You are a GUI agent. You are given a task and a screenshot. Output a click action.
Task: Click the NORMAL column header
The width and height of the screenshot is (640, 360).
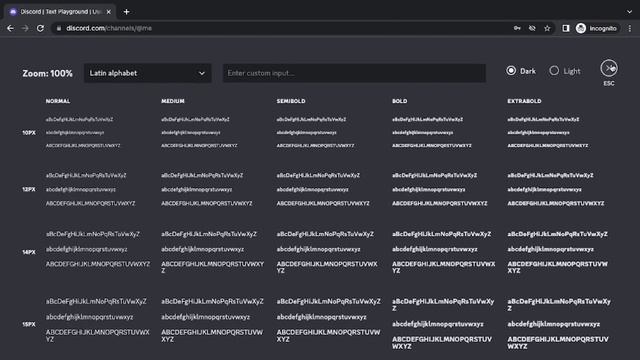(x=58, y=101)
